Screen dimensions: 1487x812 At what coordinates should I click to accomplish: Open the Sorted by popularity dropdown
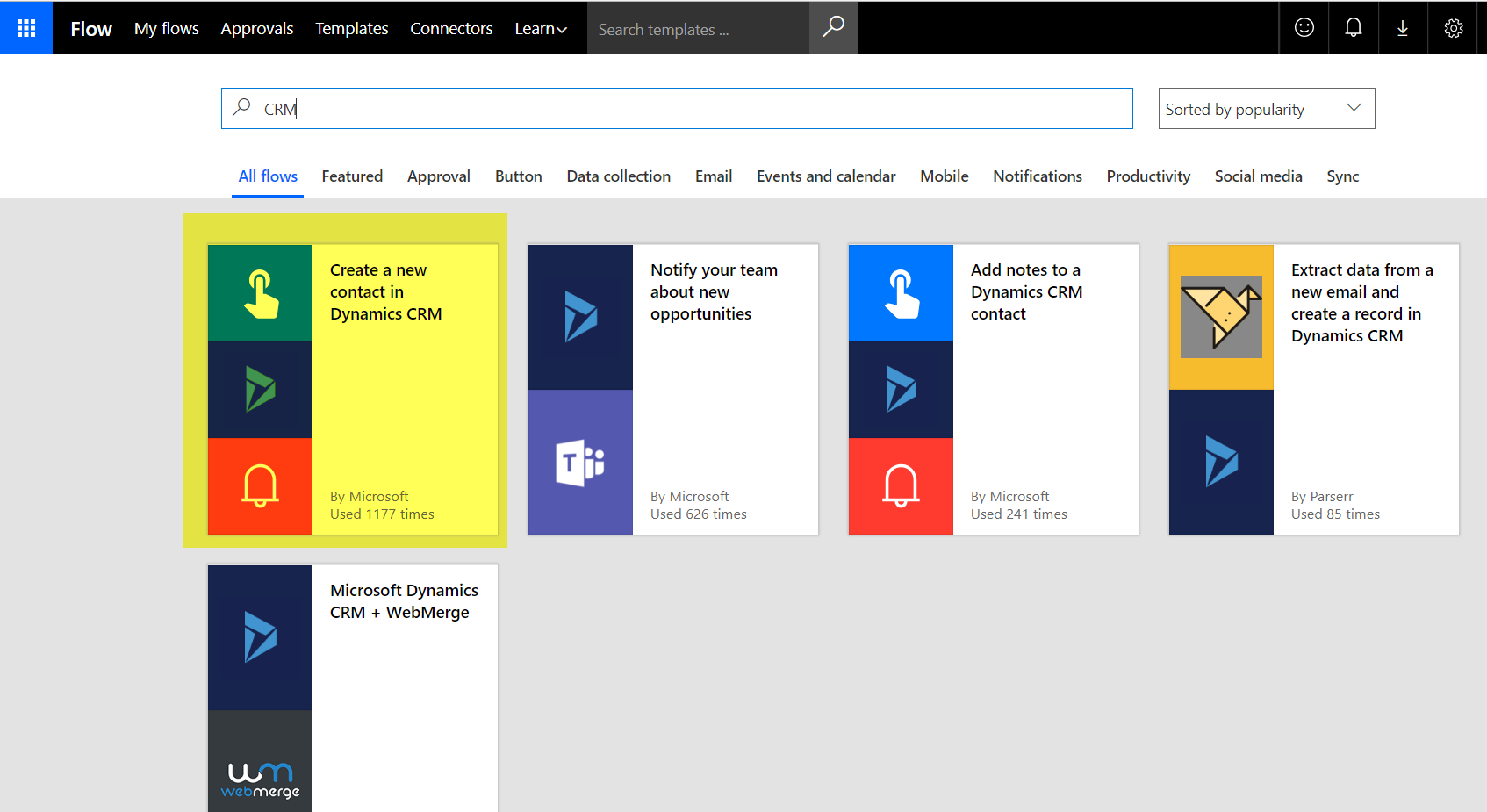pyautogui.click(x=1266, y=109)
